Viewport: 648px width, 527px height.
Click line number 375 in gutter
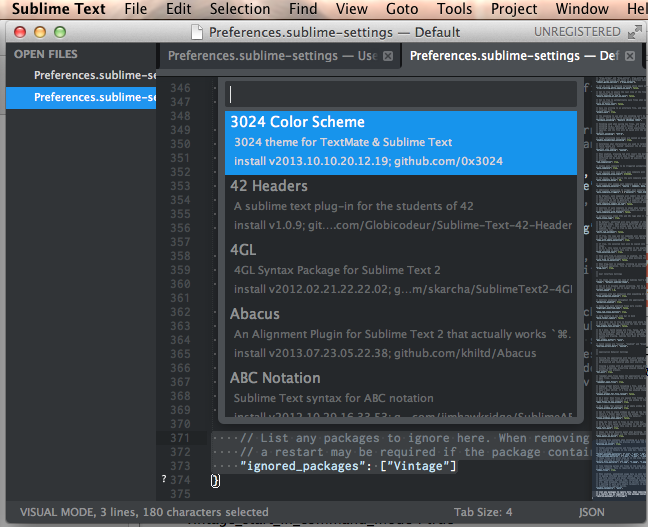(180, 494)
